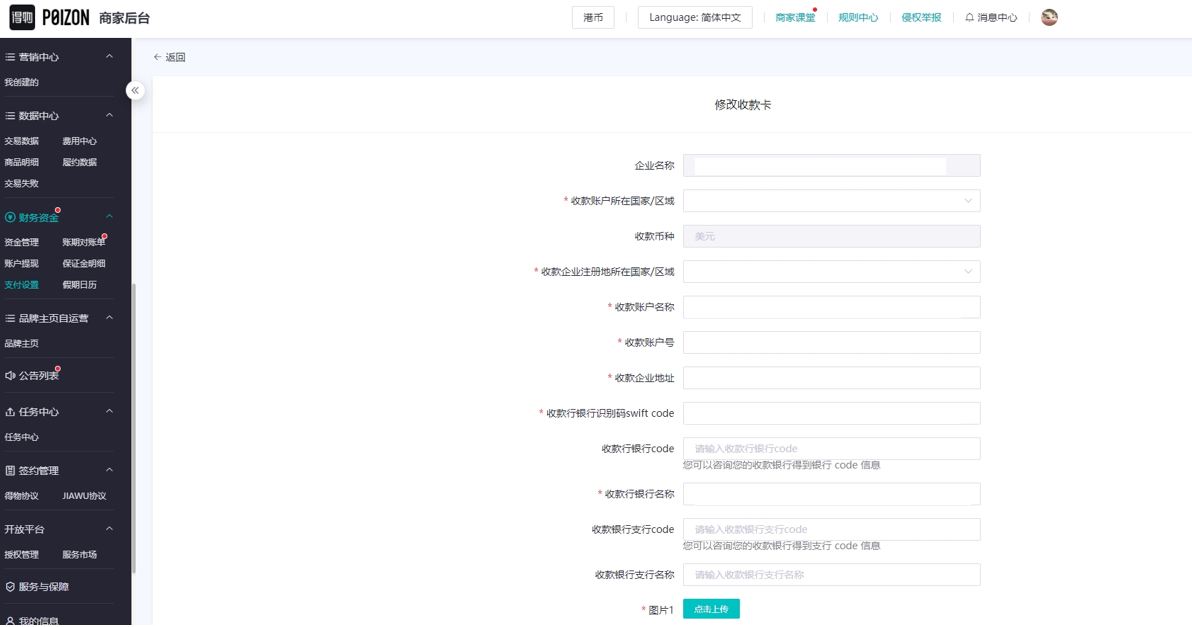Select 支付设置 in the sidebar
The height and width of the screenshot is (627, 1192).
21,284
